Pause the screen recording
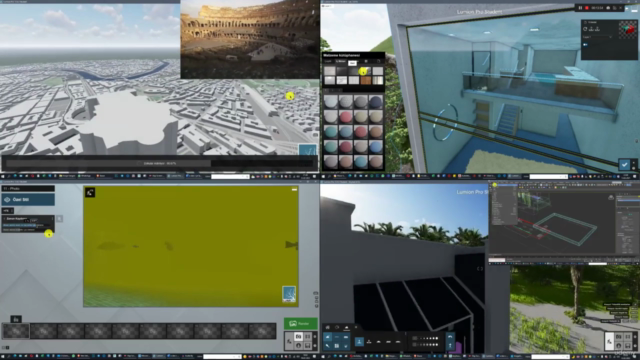The width and height of the screenshot is (640, 360). pos(580,8)
